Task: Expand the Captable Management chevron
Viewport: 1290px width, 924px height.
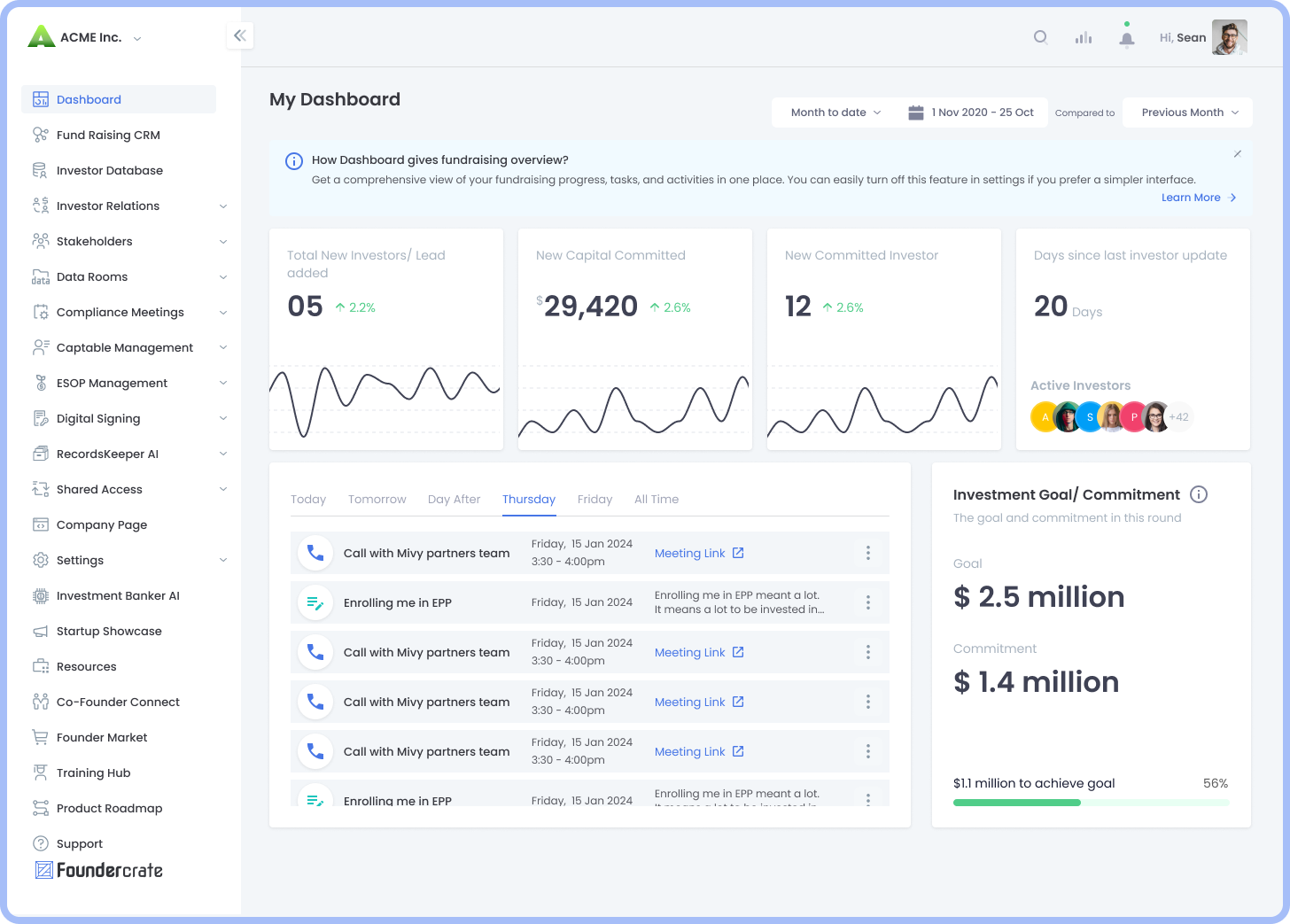Action: (223, 347)
